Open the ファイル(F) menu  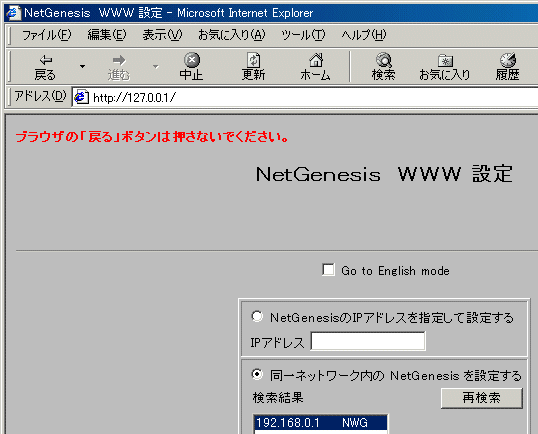[46, 35]
